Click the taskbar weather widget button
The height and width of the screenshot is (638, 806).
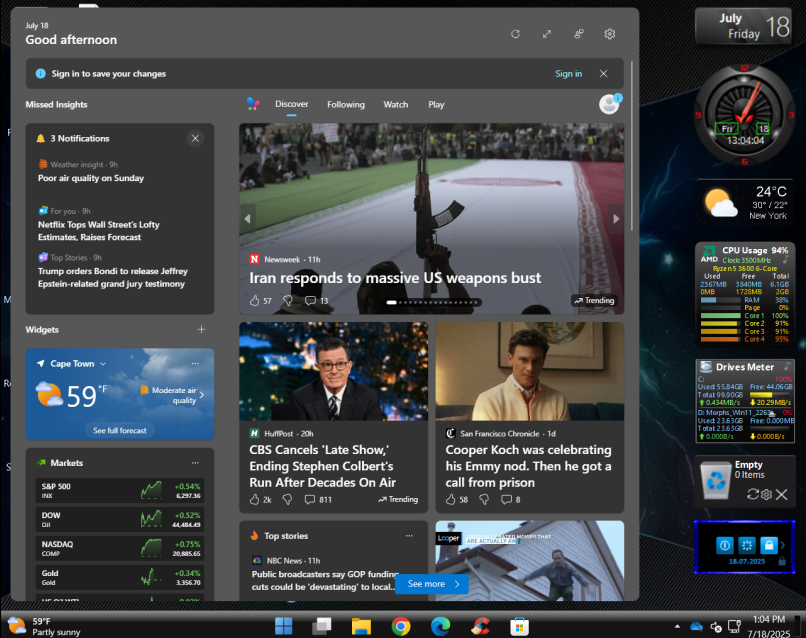(45, 626)
